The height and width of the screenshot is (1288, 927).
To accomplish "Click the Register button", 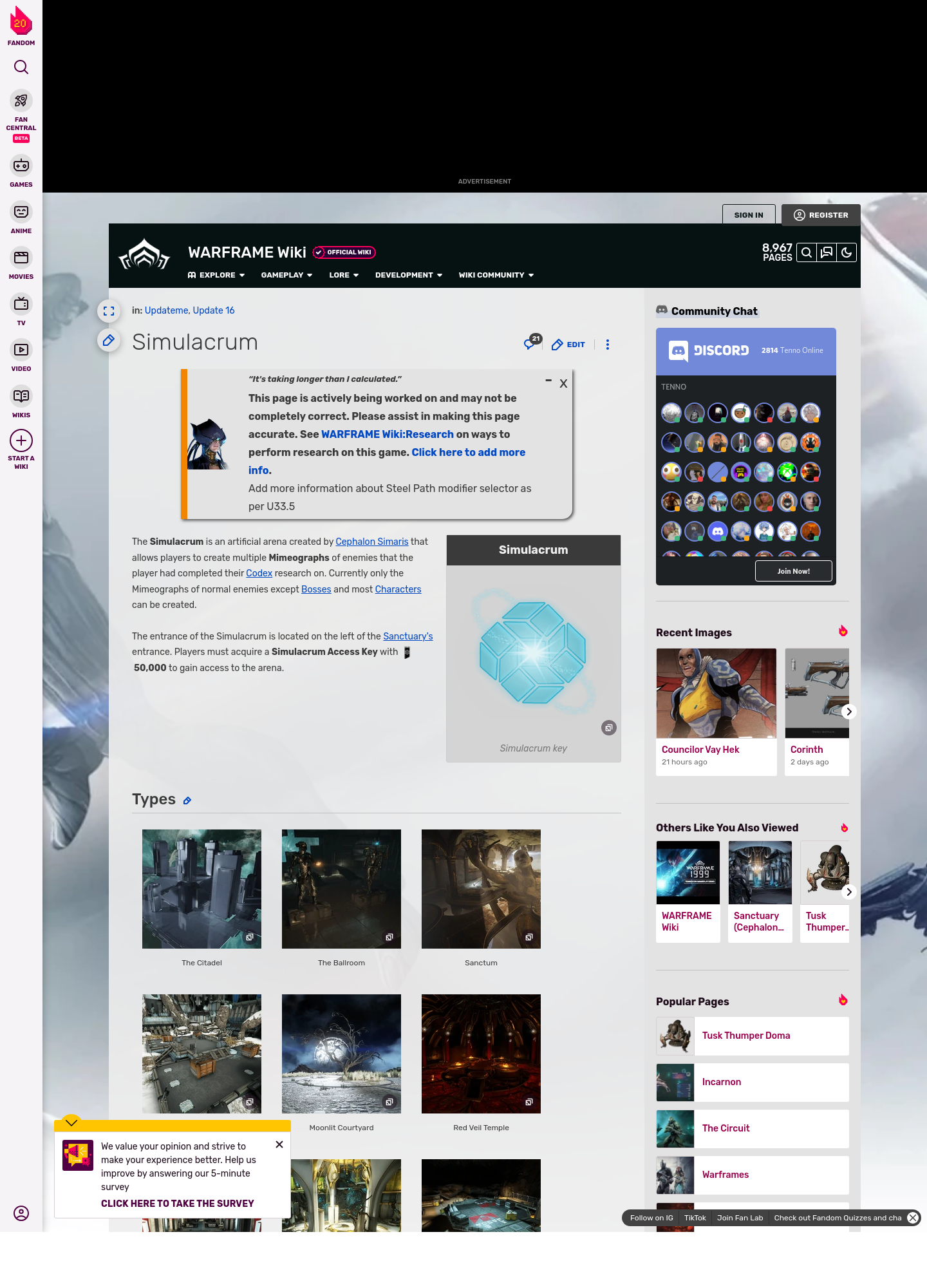I will tap(821, 215).
